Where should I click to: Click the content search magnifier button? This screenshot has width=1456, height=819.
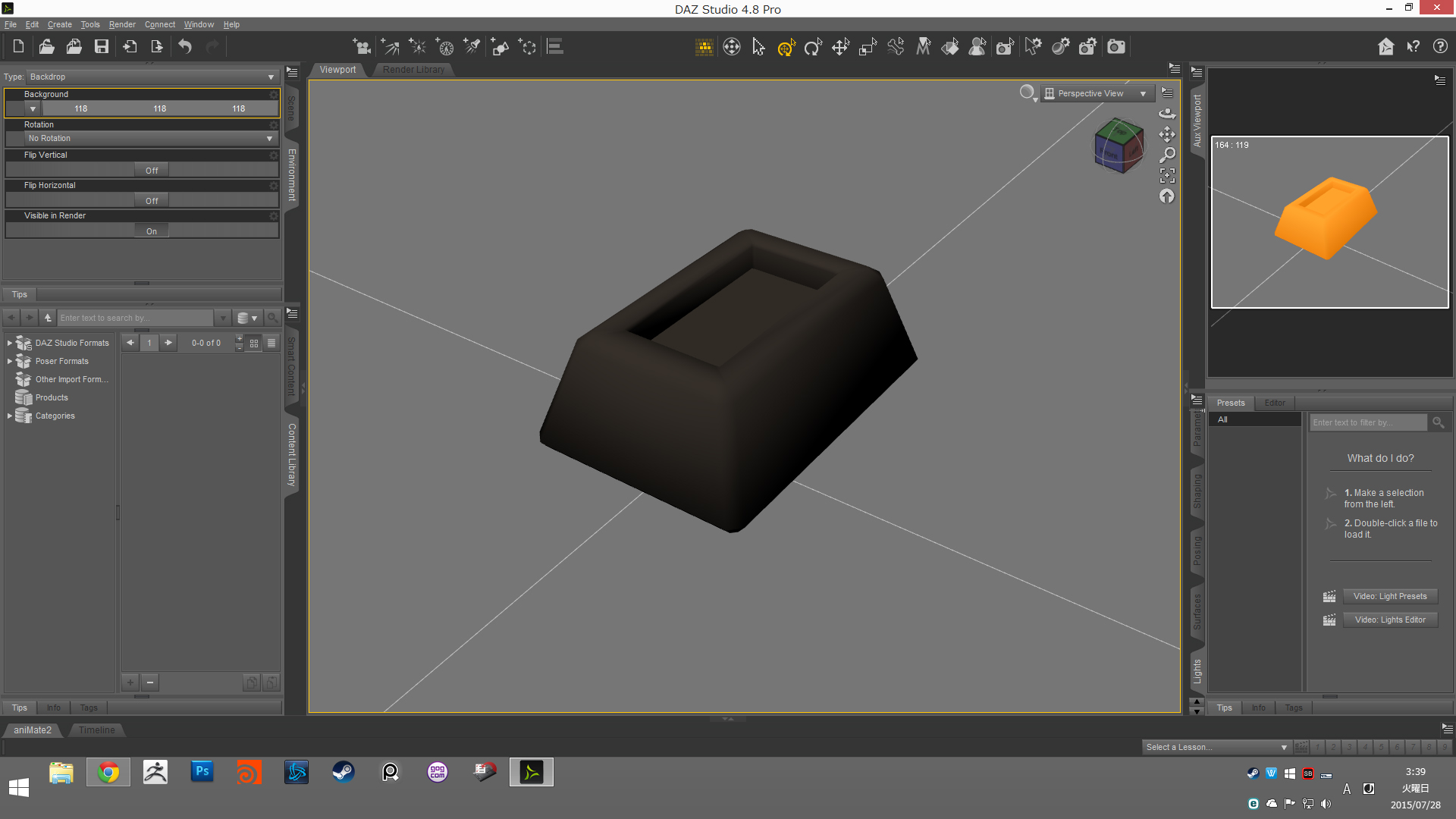pos(272,318)
